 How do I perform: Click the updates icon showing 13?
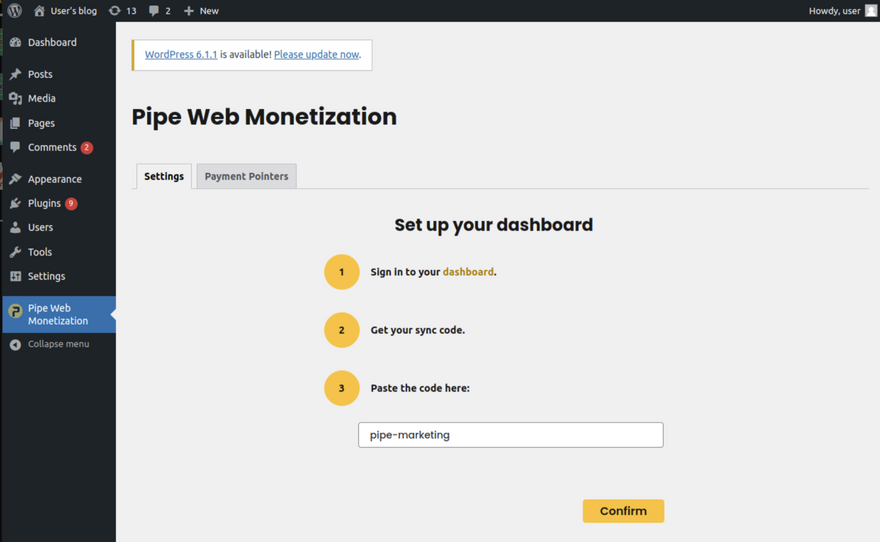click(x=114, y=11)
